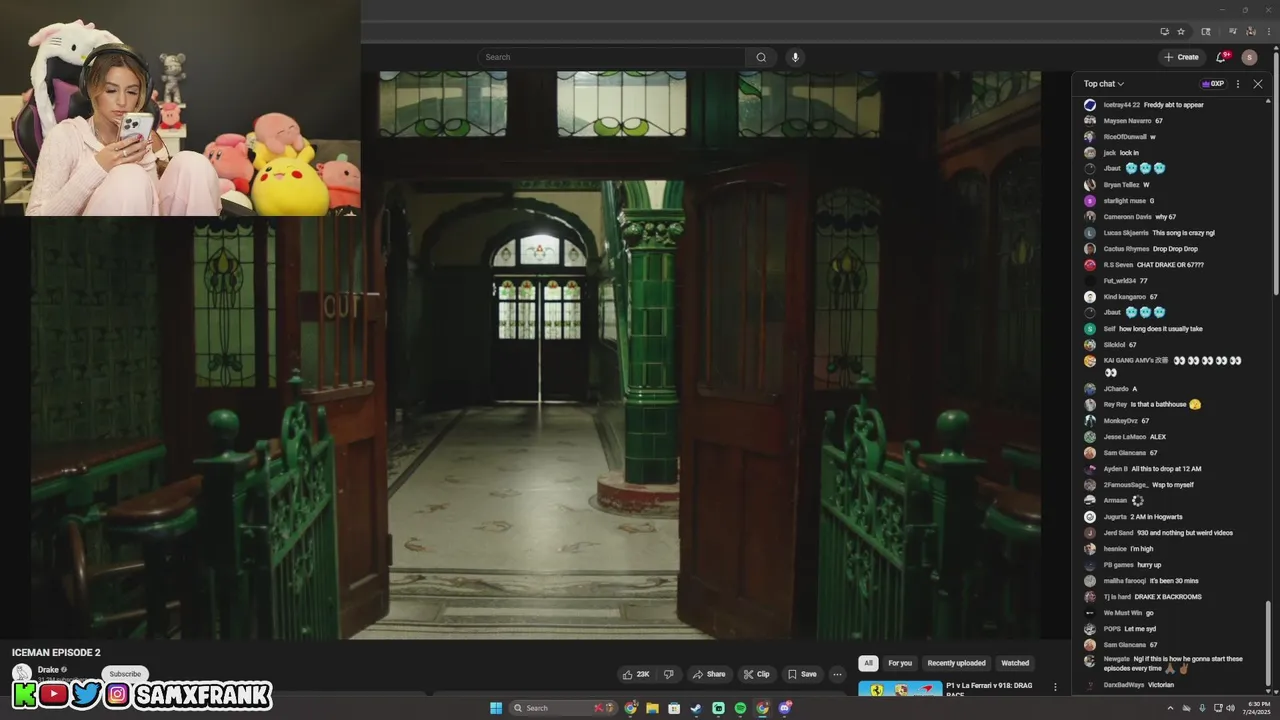The height and width of the screenshot is (720, 1280).
Task: Open YouTube notifications bell
Action: pyautogui.click(x=1220, y=57)
